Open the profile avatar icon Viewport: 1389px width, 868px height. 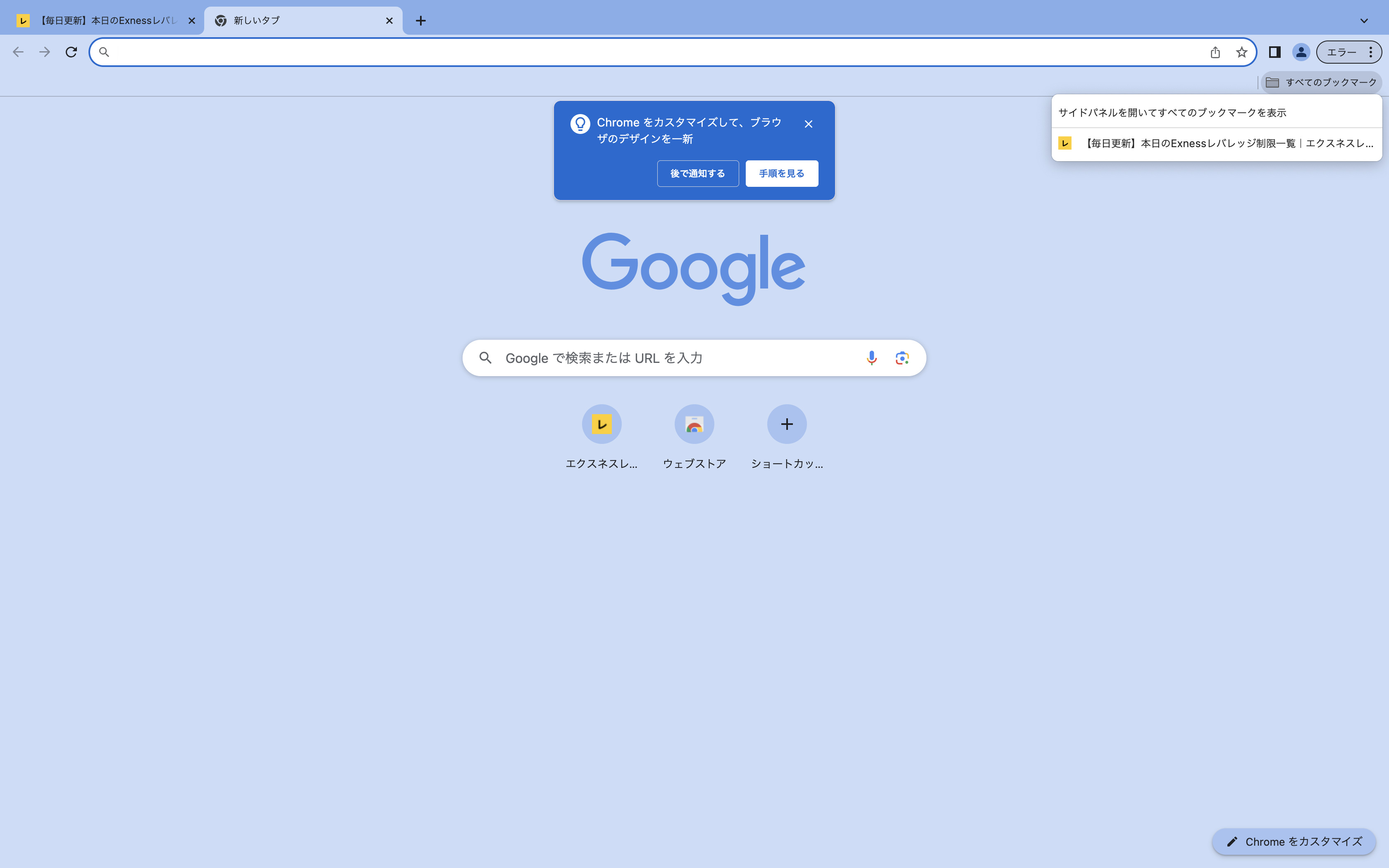(x=1301, y=52)
